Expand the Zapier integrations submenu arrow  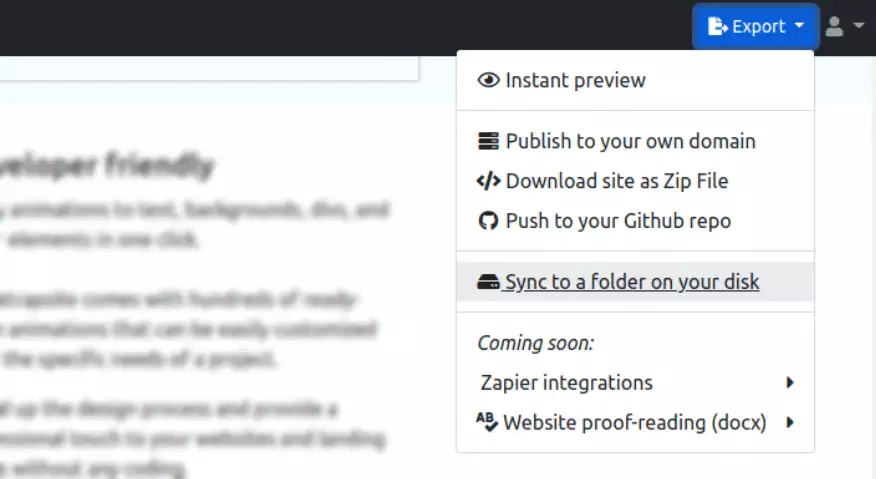790,383
